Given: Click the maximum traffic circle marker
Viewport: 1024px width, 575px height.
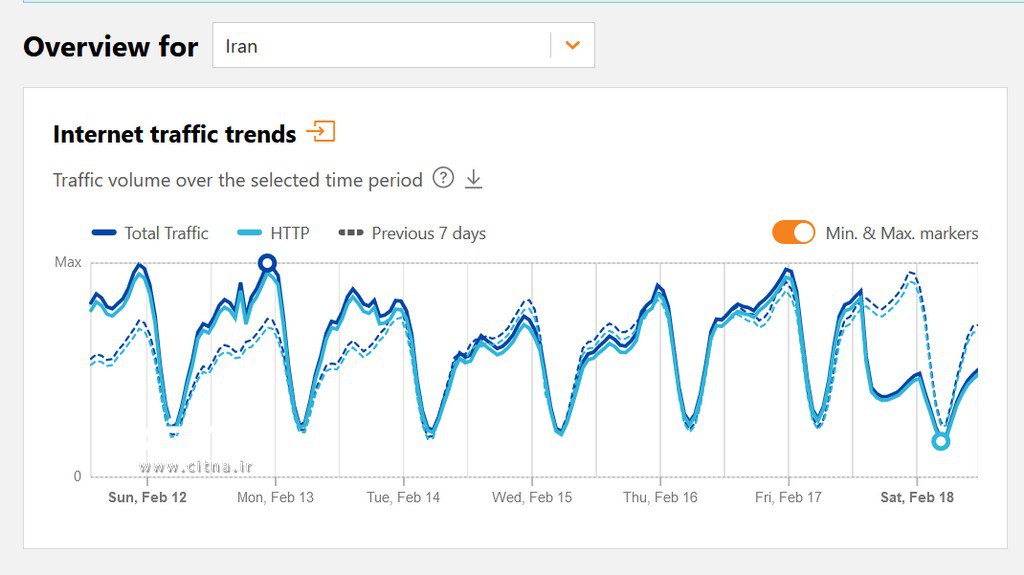Looking at the screenshot, I should tap(267, 263).
